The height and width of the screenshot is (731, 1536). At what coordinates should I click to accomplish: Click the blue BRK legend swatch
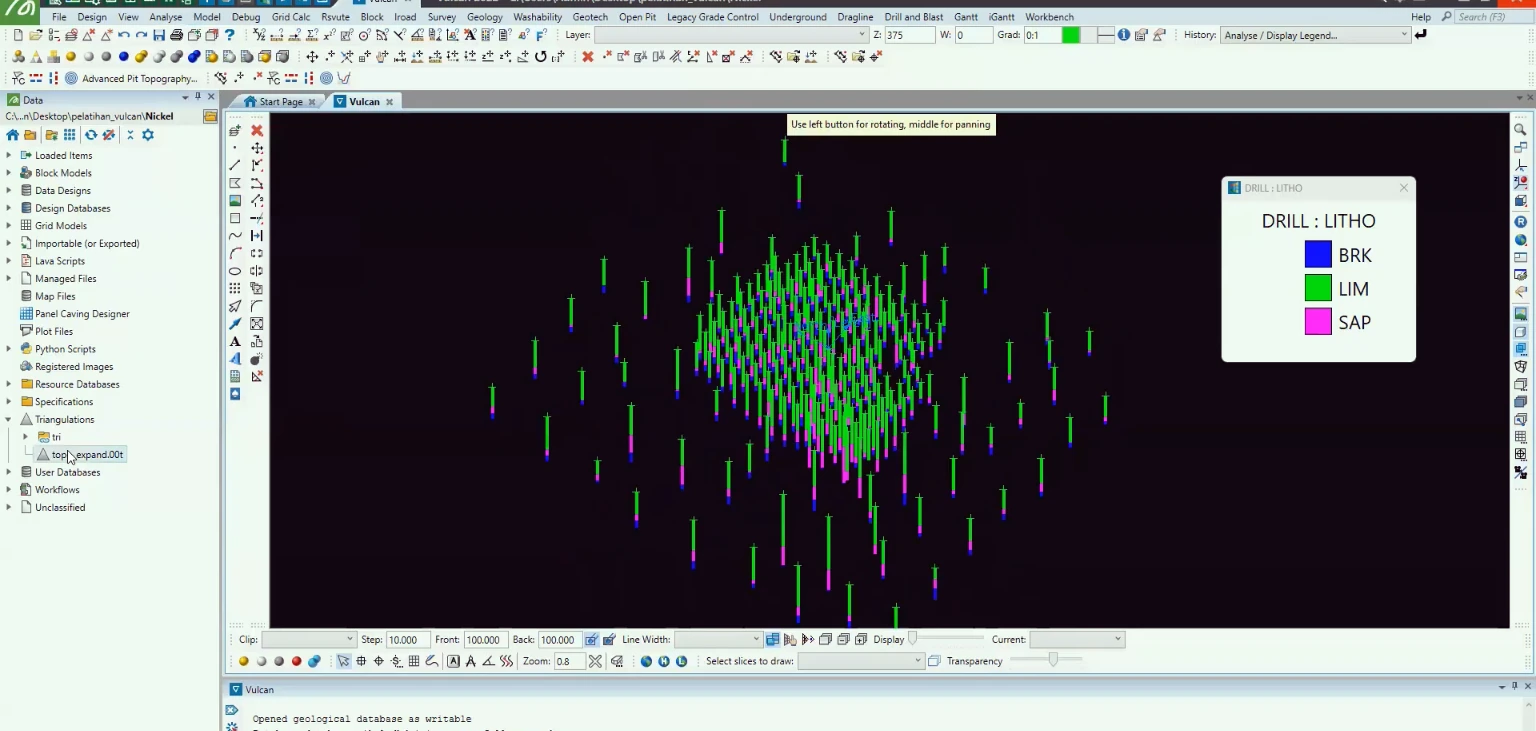pyautogui.click(x=1318, y=255)
